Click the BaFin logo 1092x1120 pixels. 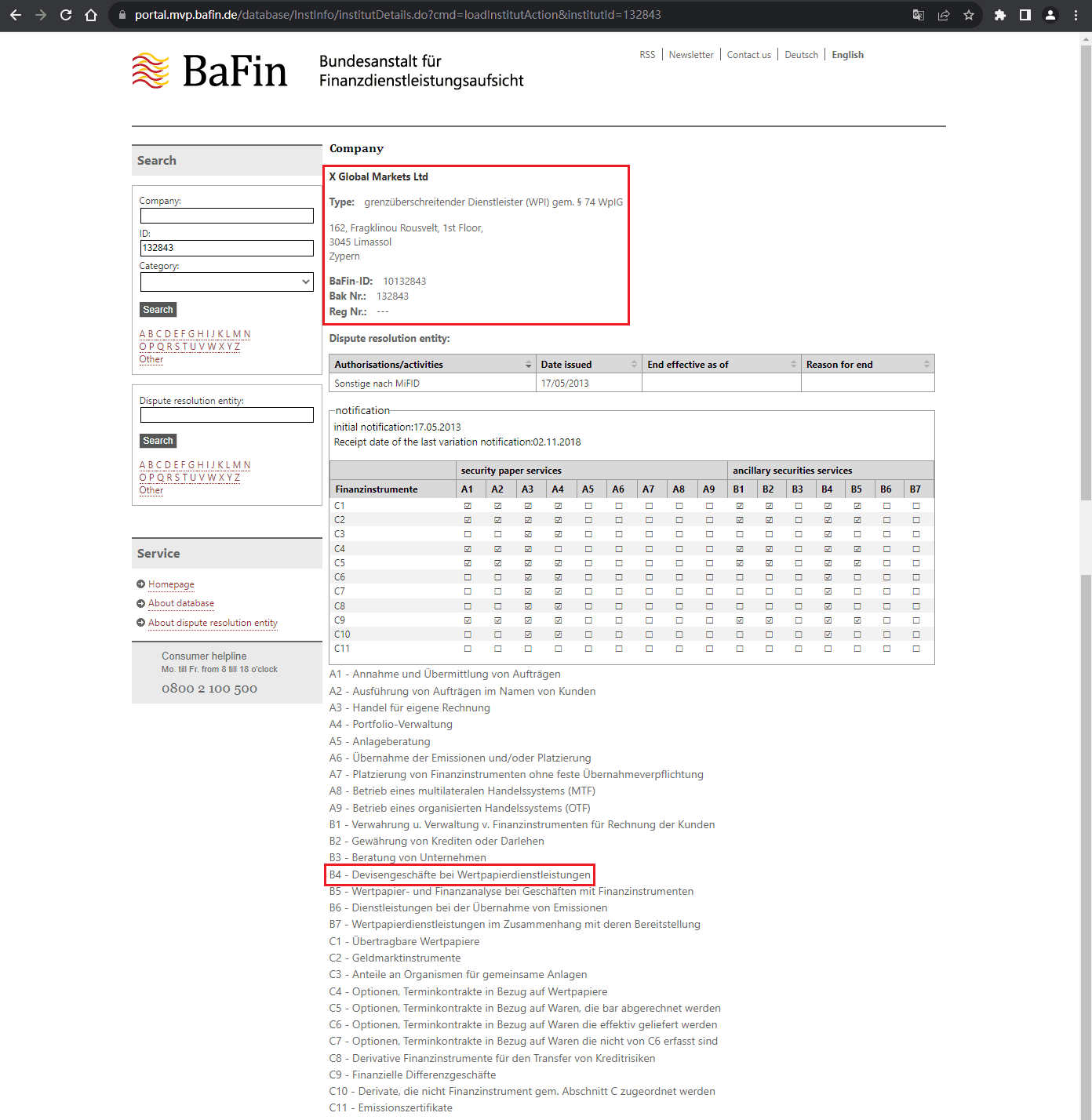209,71
